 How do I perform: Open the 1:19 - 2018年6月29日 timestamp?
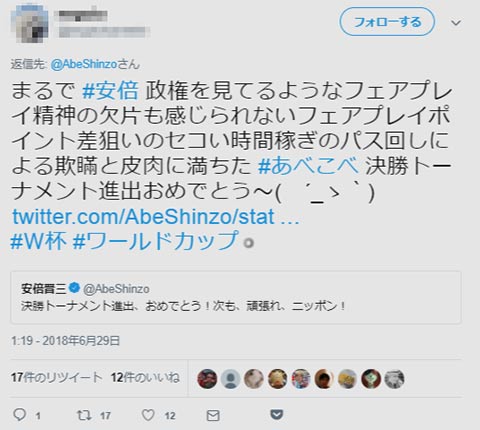(x=65, y=341)
